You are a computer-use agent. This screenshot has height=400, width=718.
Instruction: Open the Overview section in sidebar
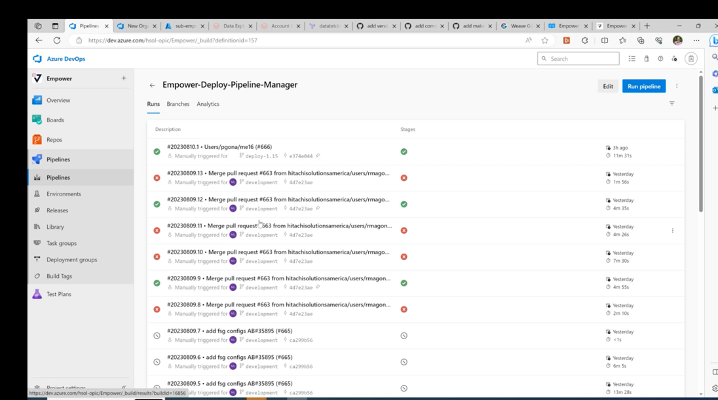pyautogui.click(x=58, y=100)
